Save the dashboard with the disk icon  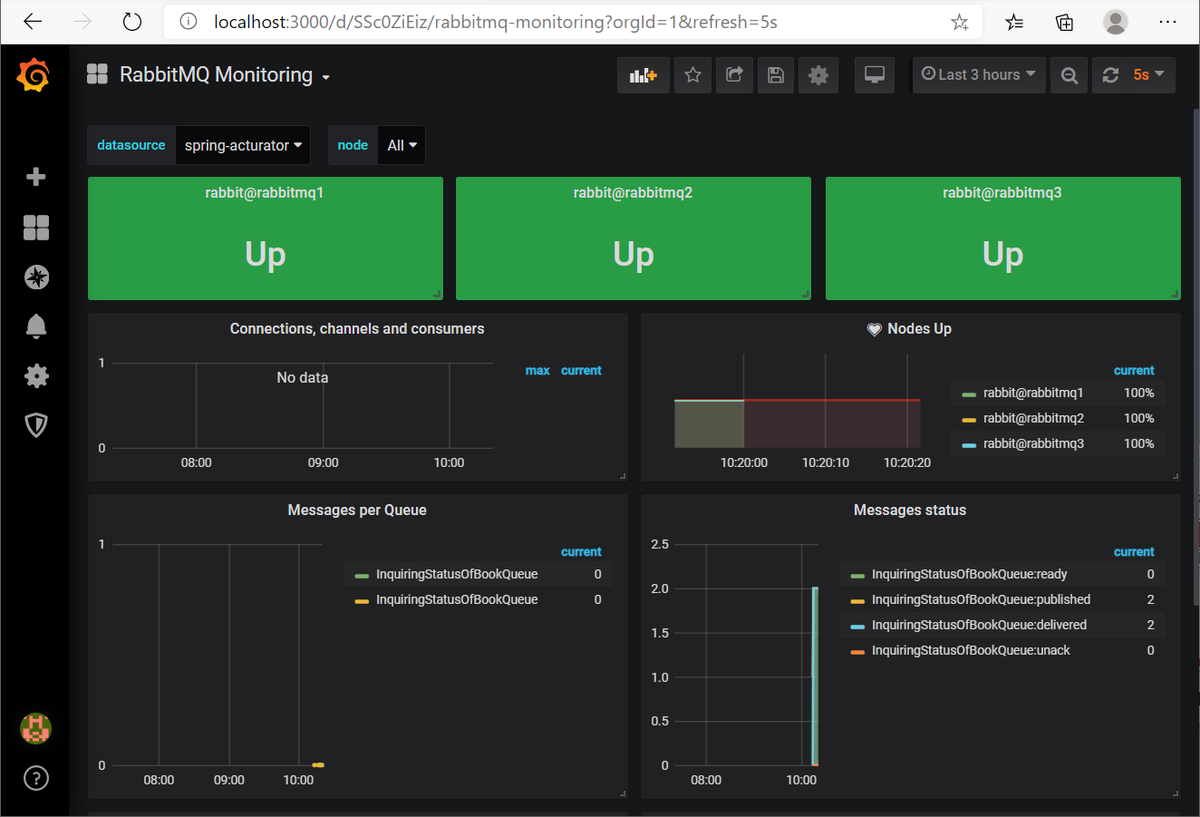775,75
